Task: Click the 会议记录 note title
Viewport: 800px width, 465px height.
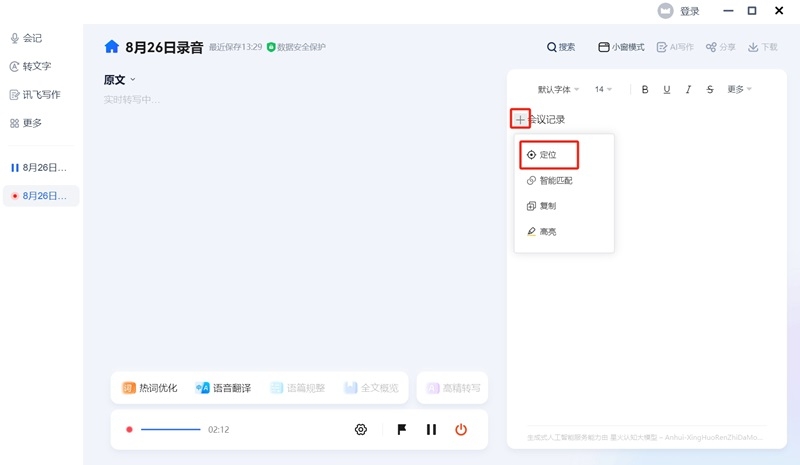Action: tap(546, 119)
